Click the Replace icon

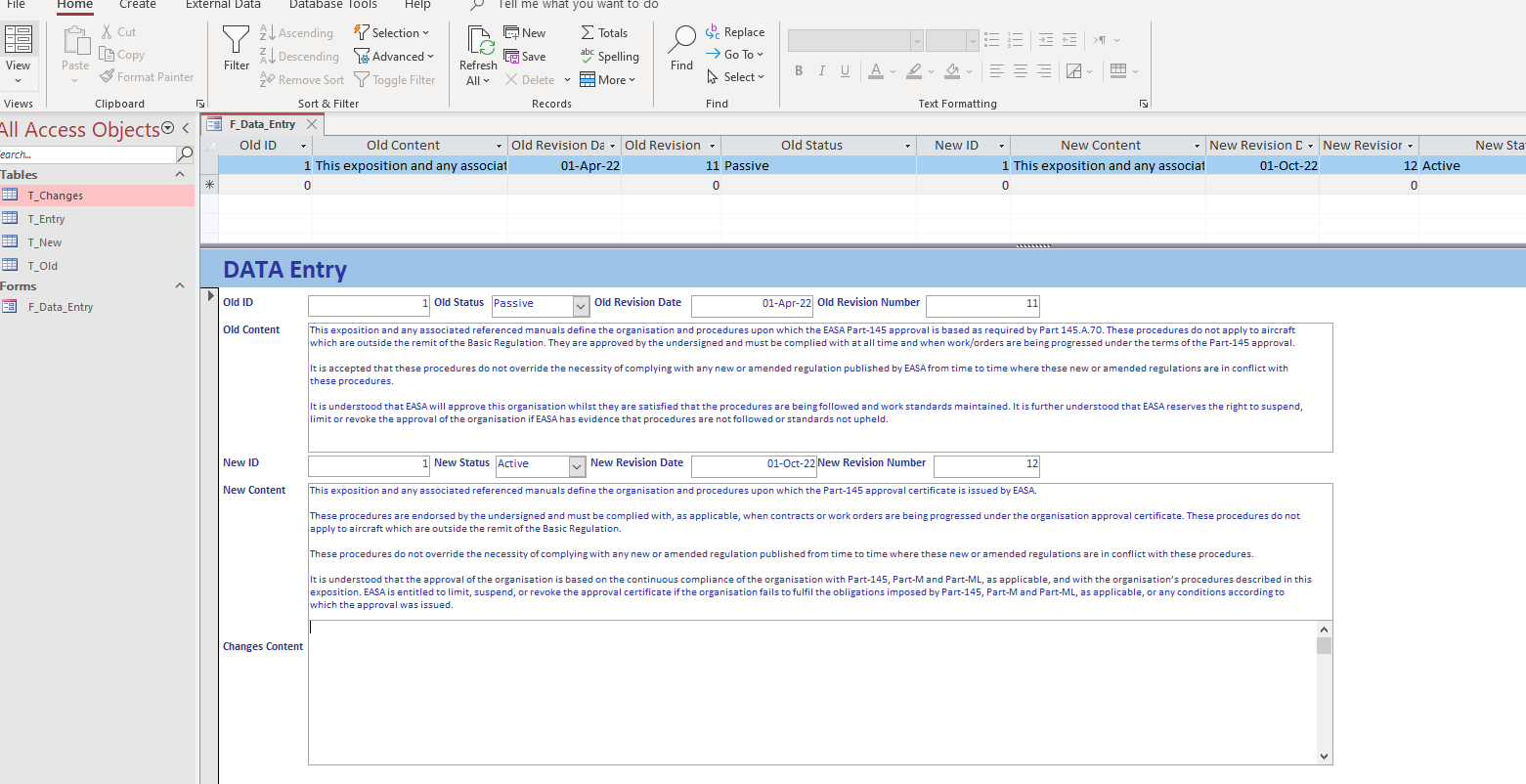coord(735,31)
